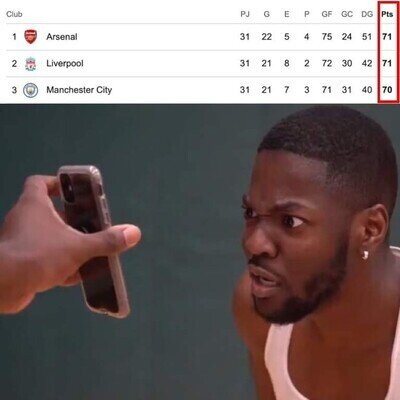This screenshot has height=400, width=400.
Task: Open the Manchester City team link
Action: point(79,90)
